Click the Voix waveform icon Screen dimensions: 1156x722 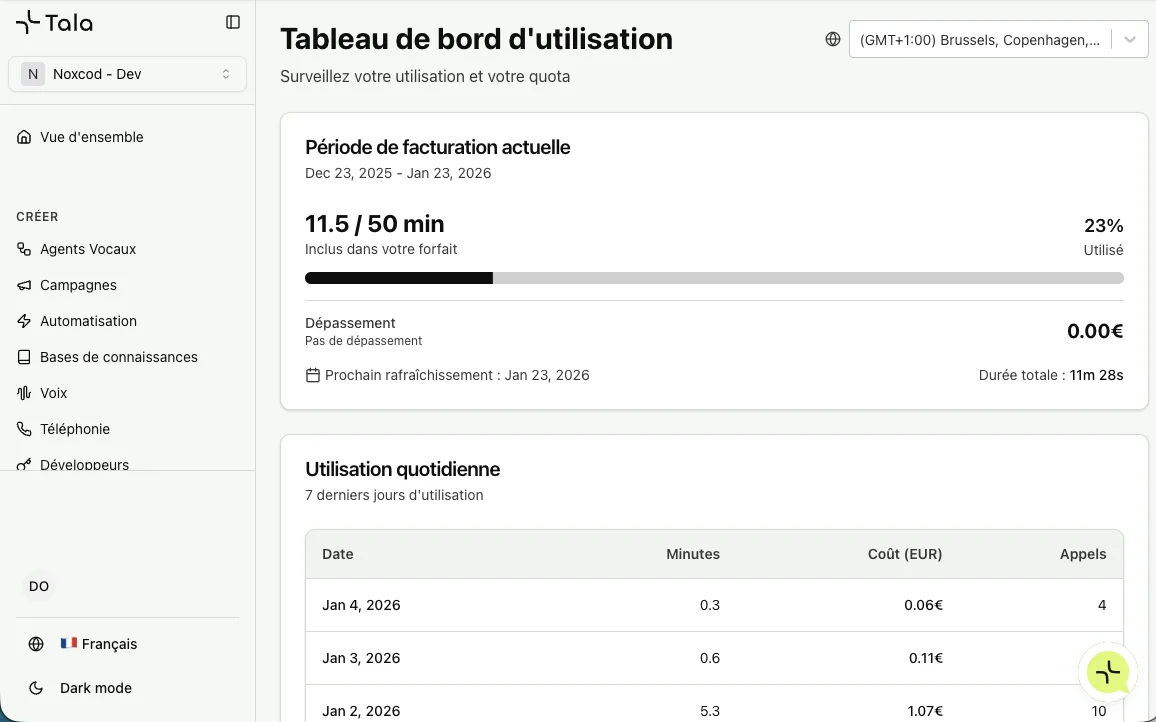tap(24, 393)
